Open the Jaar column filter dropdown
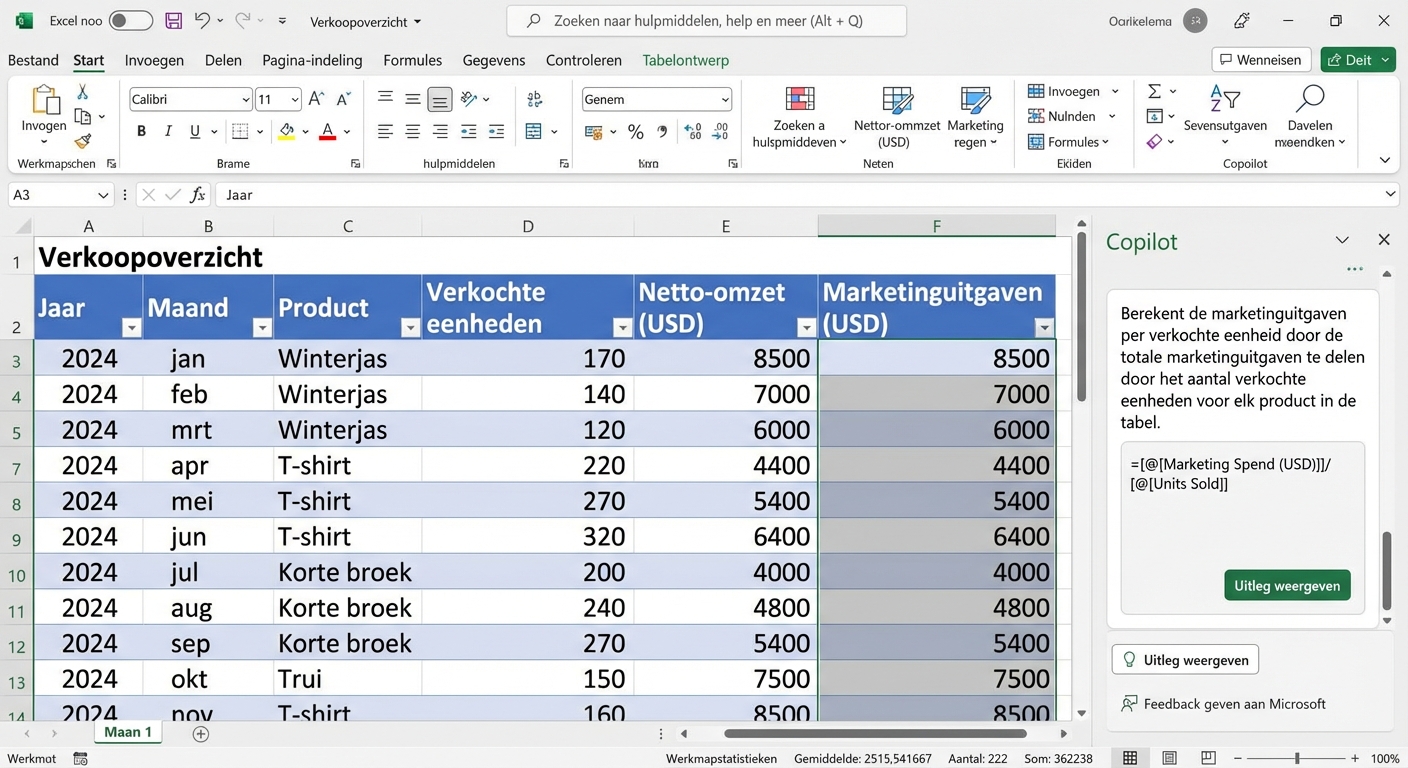This screenshot has width=1408, height=768. coord(131,327)
